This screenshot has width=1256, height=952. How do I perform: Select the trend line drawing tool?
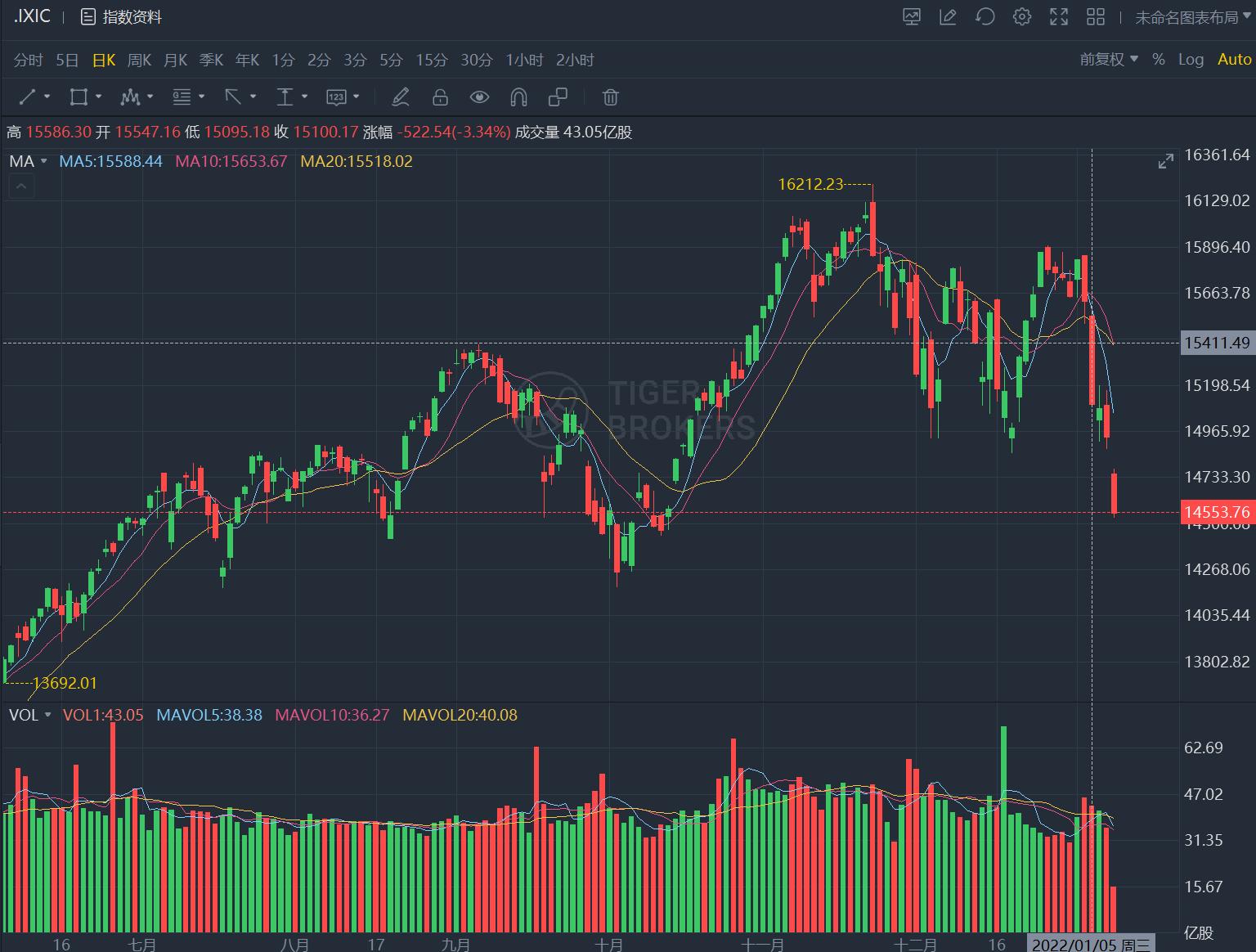pyautogui.click(x=27, y=97)
